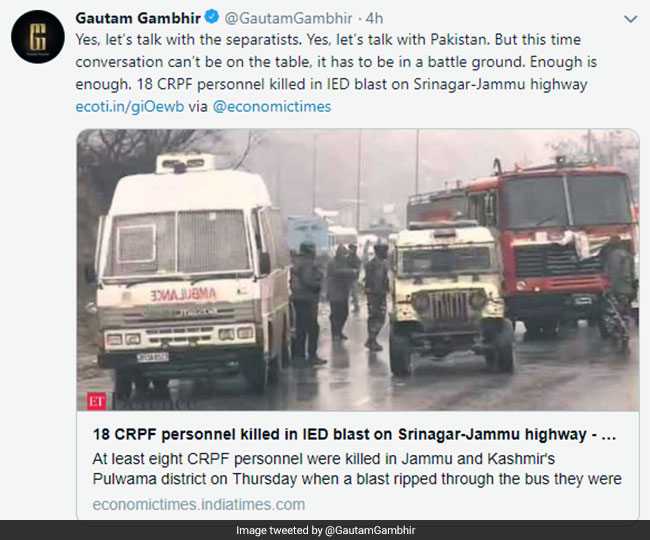
Task: Open the @GautamGambhir handle
Action: coord(289,18)
